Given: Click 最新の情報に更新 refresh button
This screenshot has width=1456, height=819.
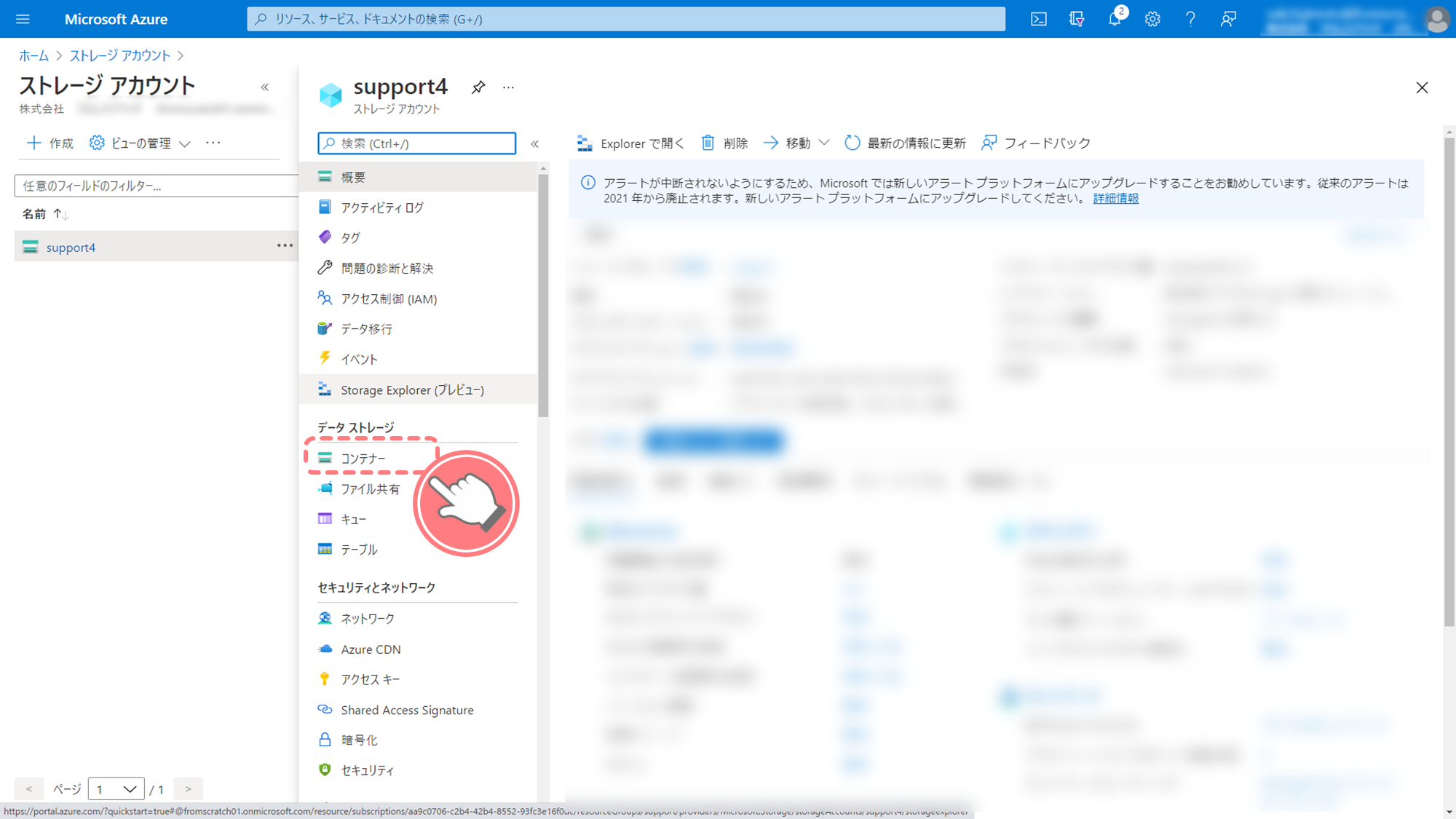Looking at the screenshot, I should [905, 143].
